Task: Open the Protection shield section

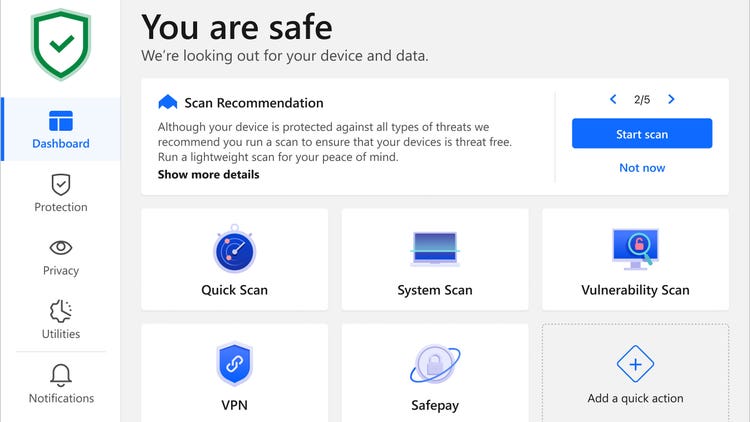Action: (61, 185)
